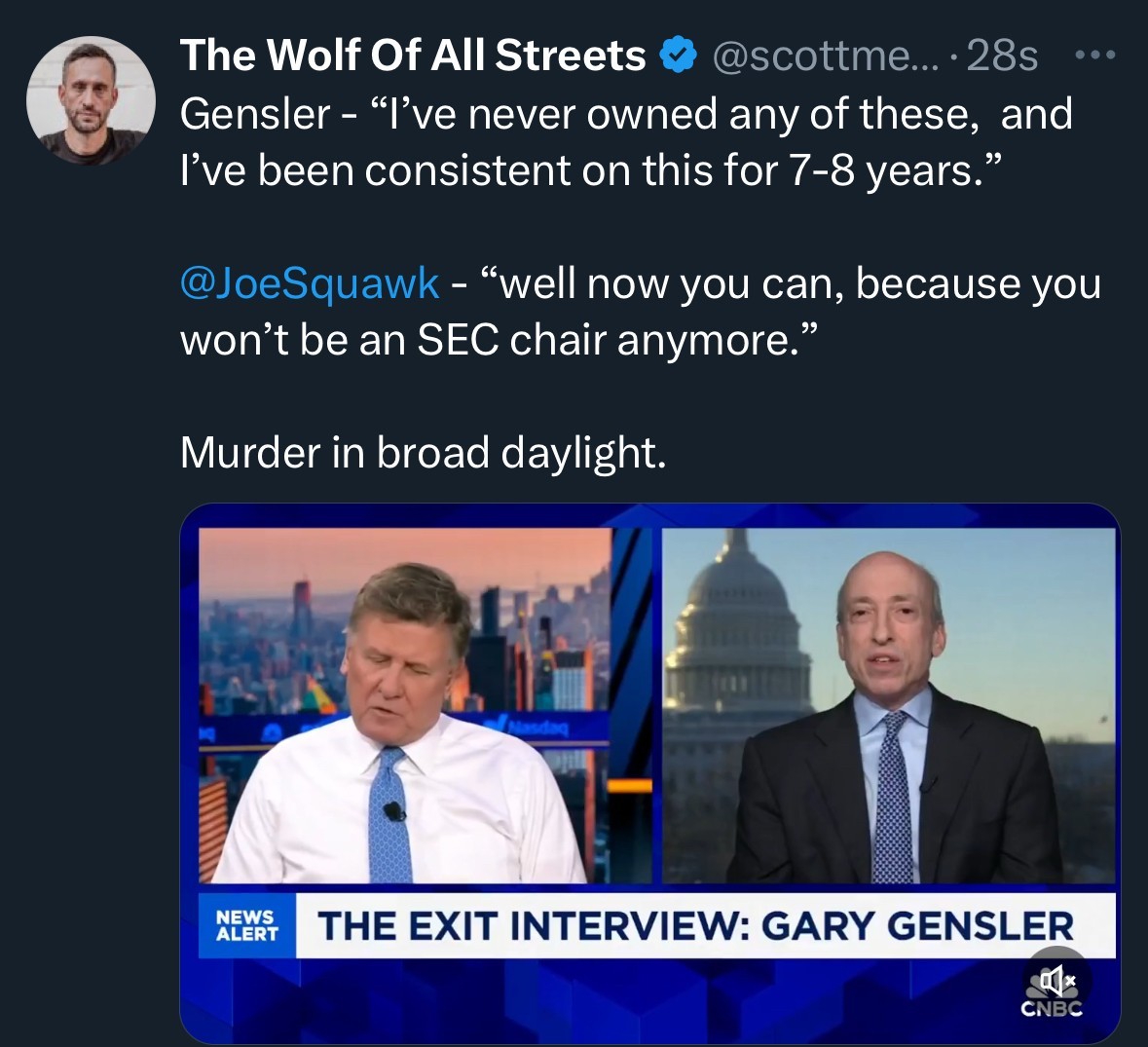Viewport: 1148px width, 1047px height.
Task: Click the NEWS ALERT badge in video
Action: click(x=246, y=925)
